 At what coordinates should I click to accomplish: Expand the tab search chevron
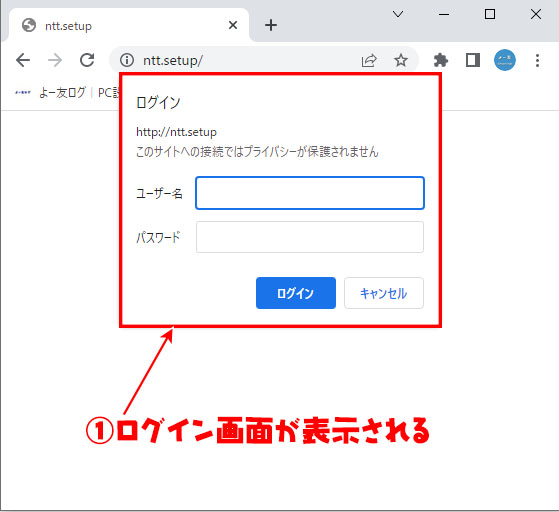[x=398, y=14]
